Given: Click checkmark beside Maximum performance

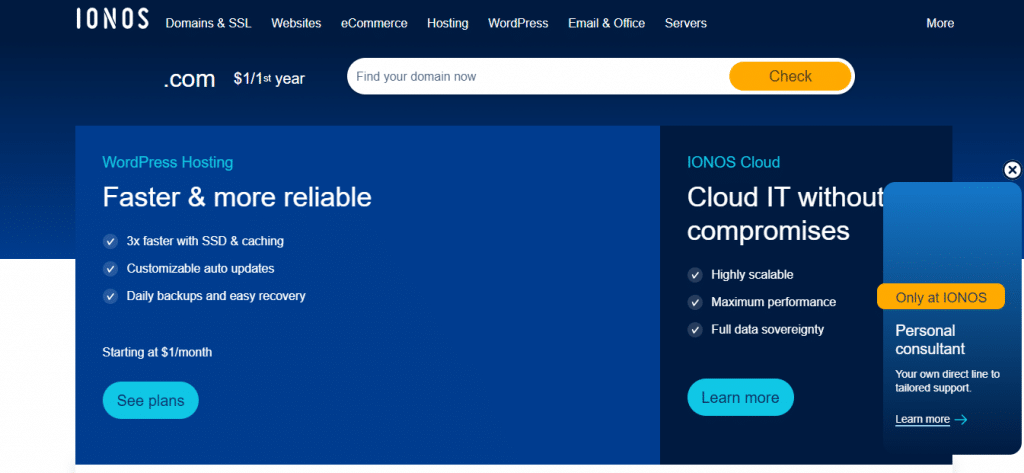Looking at the screenshot, I should tap(694, 302).
